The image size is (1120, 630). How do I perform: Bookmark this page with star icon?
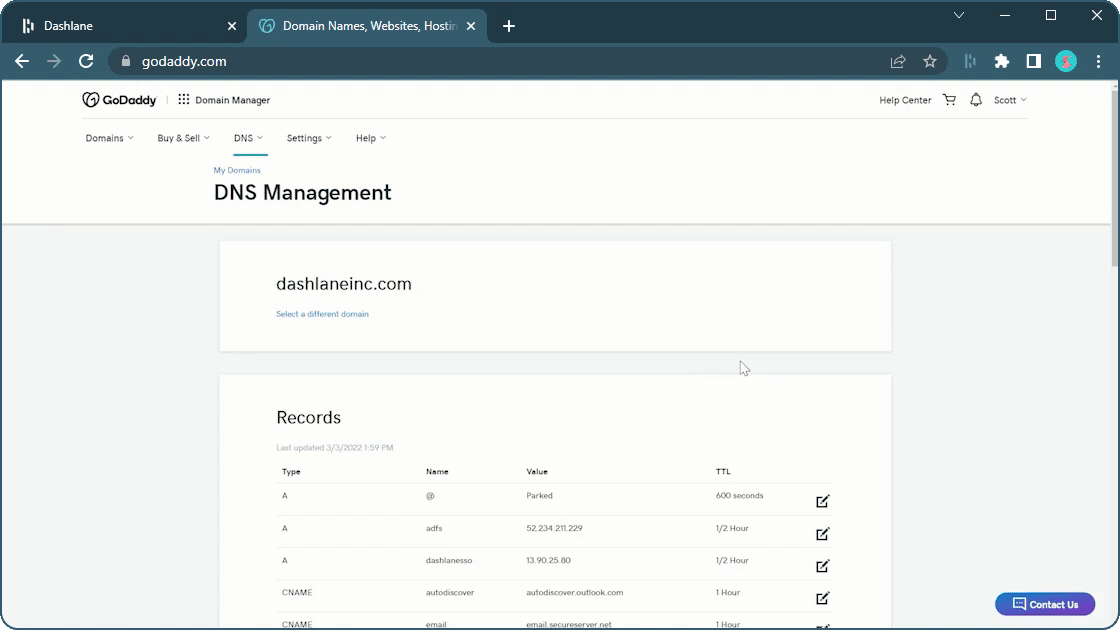929,61
